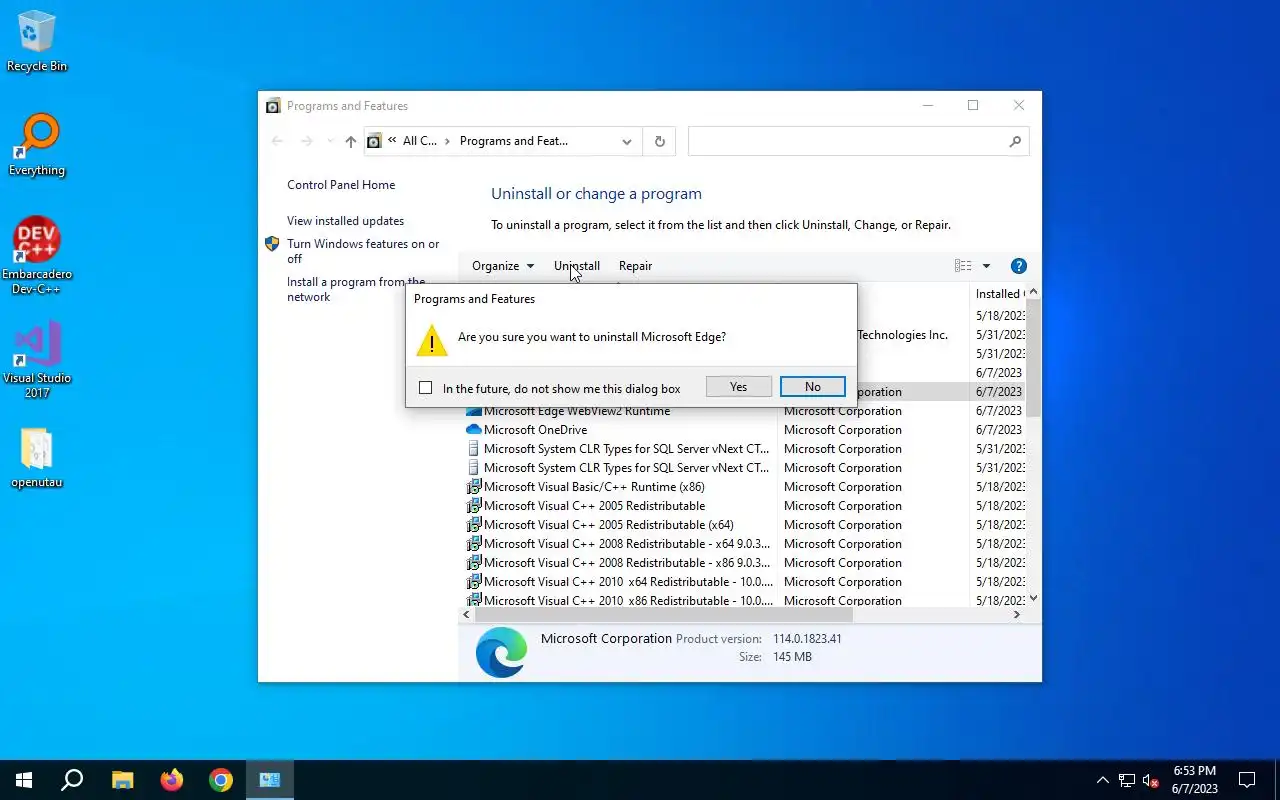Open the clock showing 6:53 PM

(x=1195, y=780)
